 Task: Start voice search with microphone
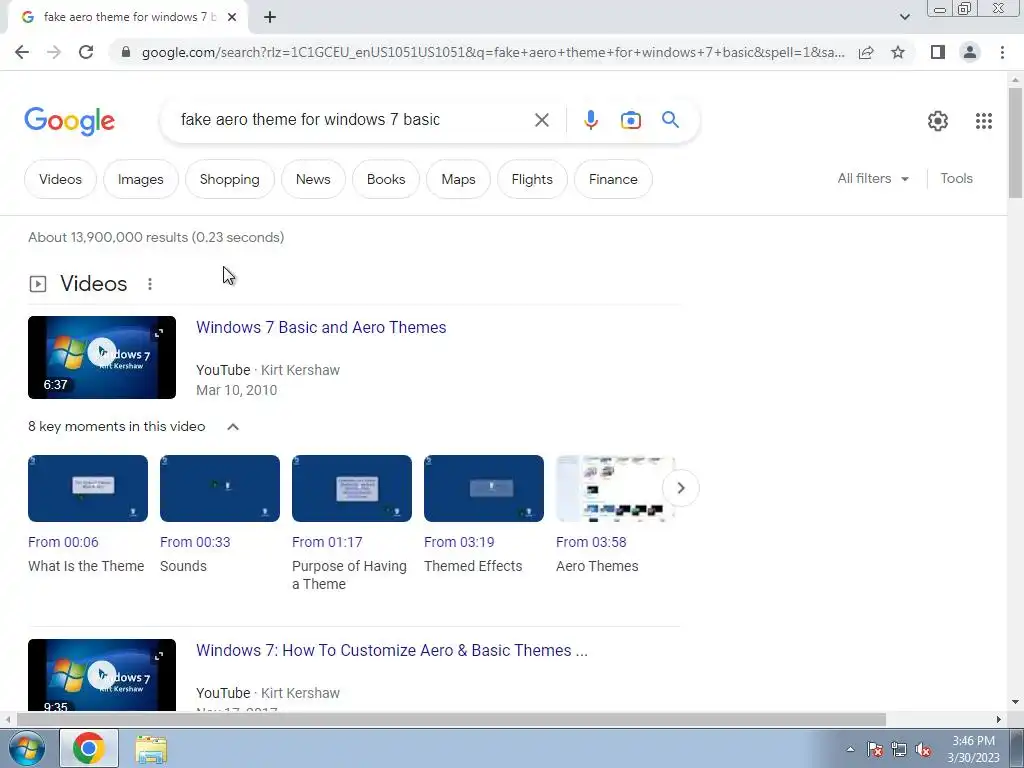pos(590,120)
